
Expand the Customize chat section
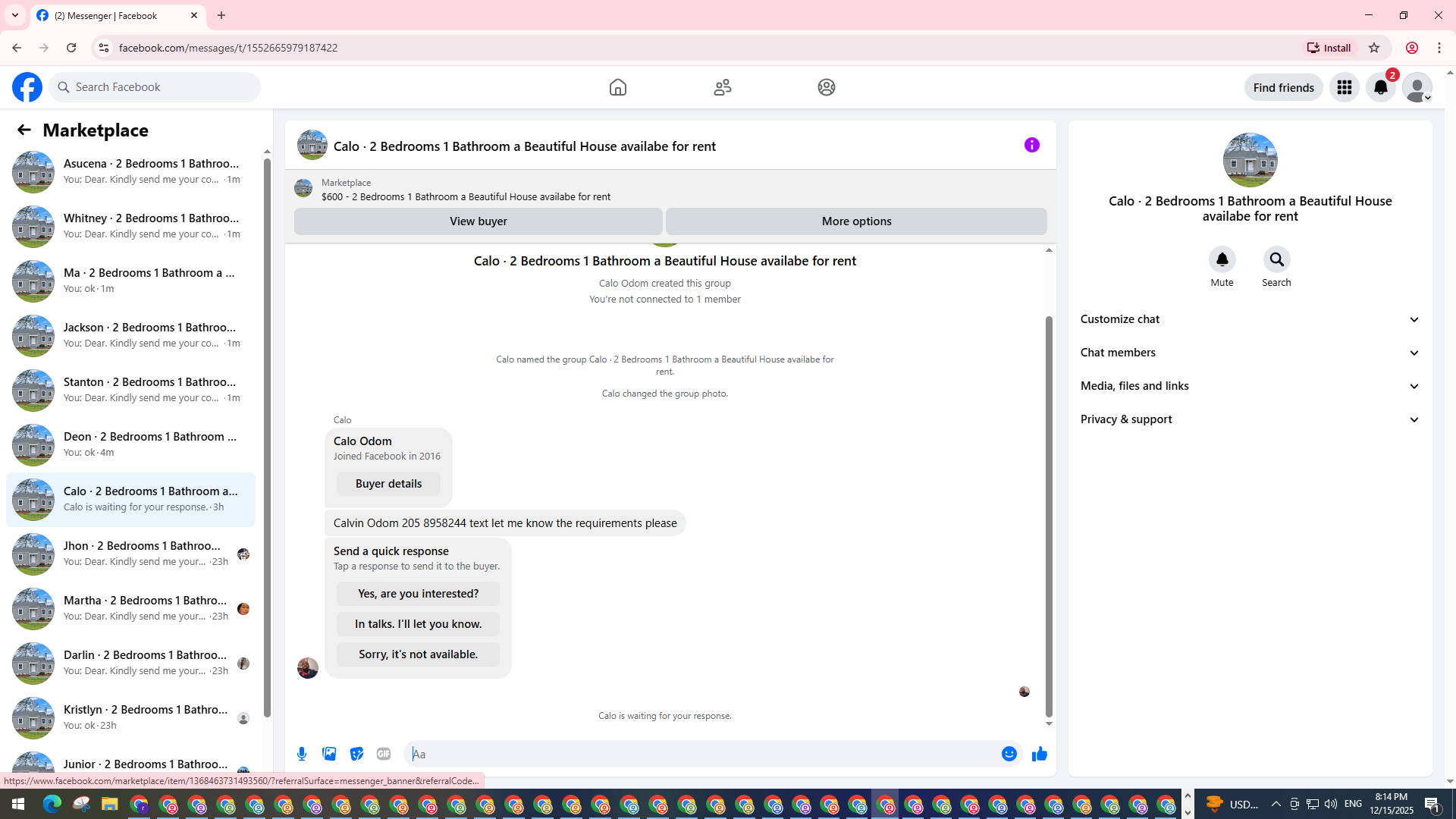click(1250, 319)
